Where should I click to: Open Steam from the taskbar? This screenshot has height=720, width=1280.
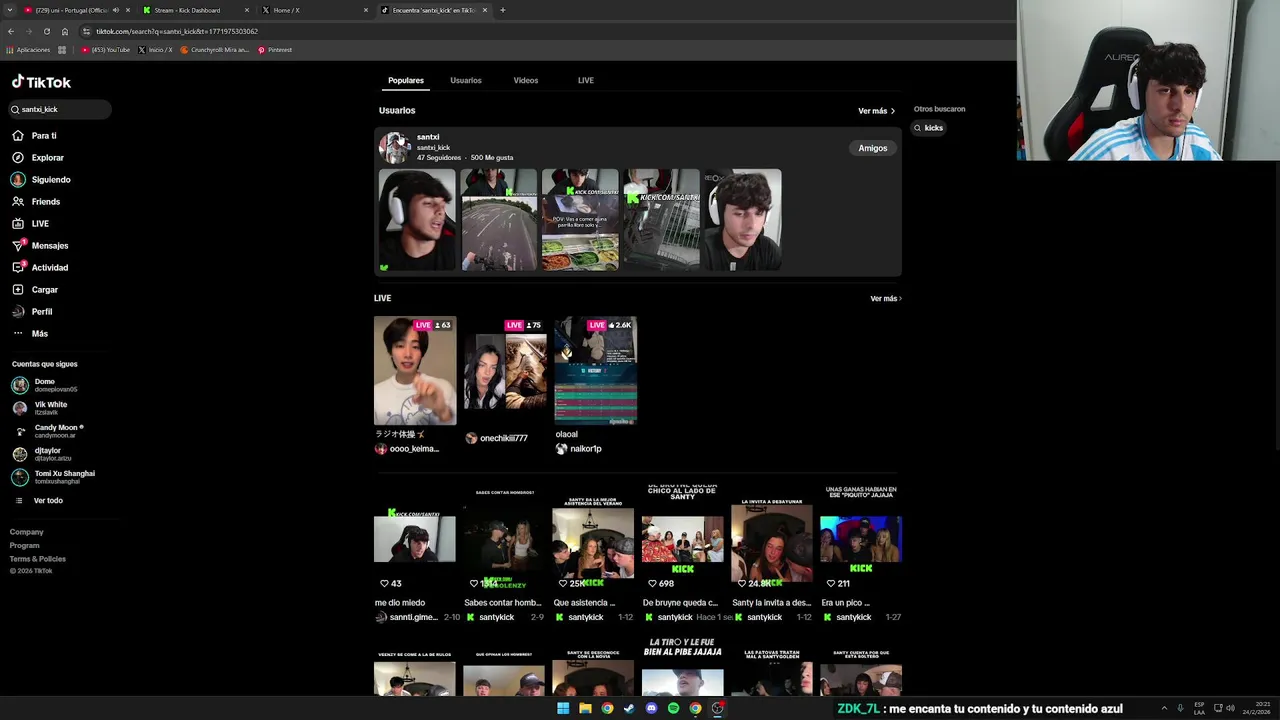click(x=629, y=708)
